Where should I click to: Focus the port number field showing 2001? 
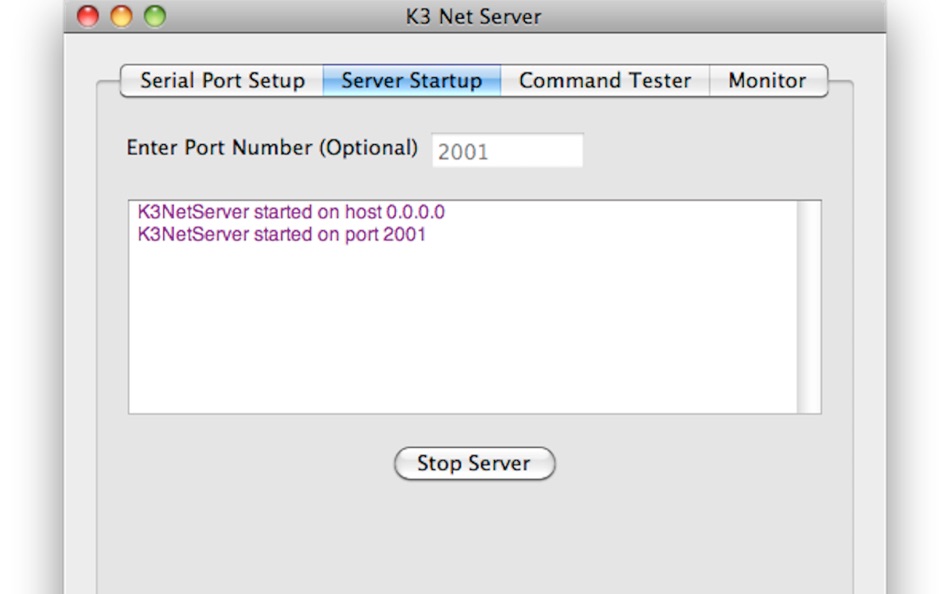click(507, 150)
